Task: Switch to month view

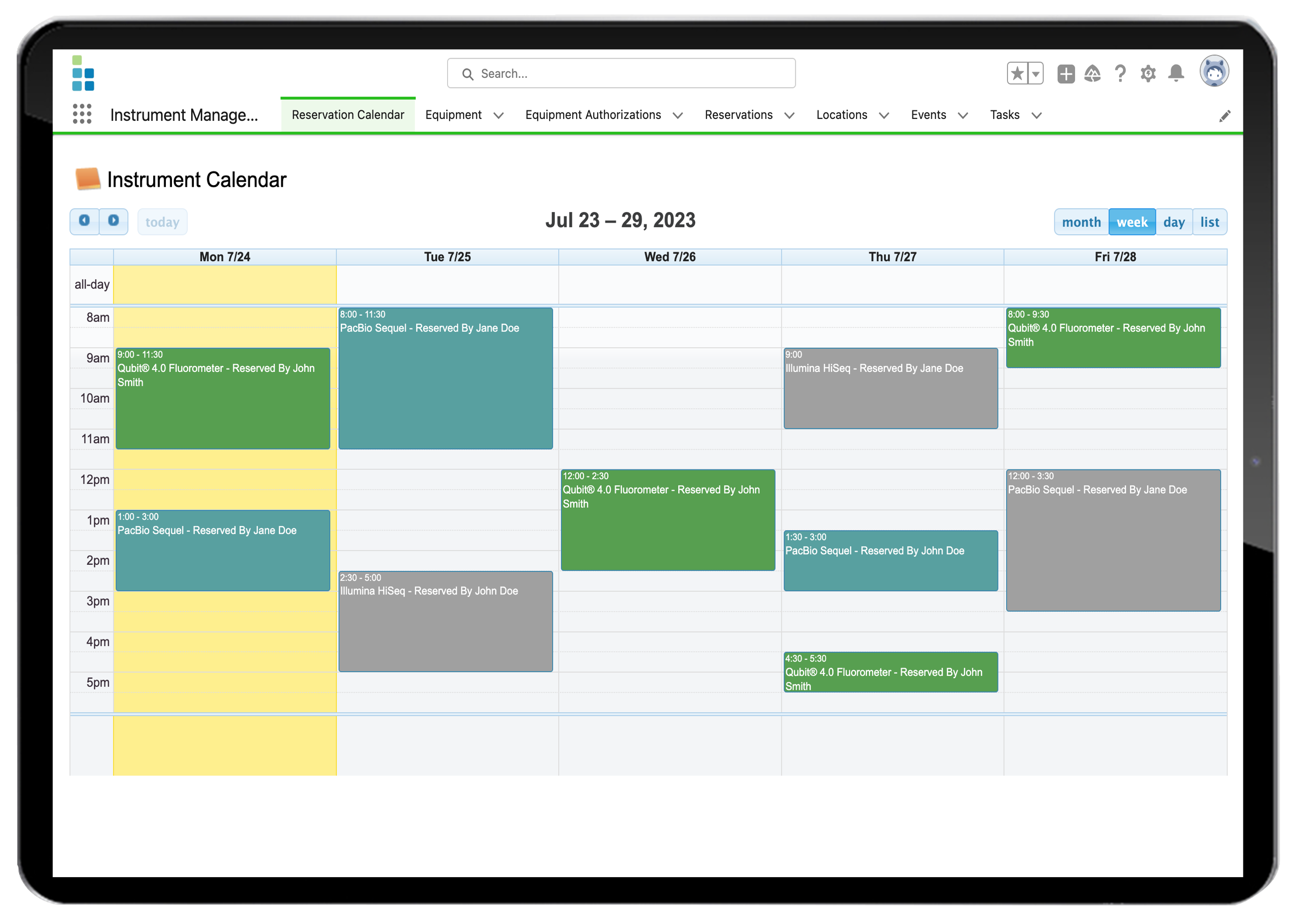Action: tap(1082, 221)
